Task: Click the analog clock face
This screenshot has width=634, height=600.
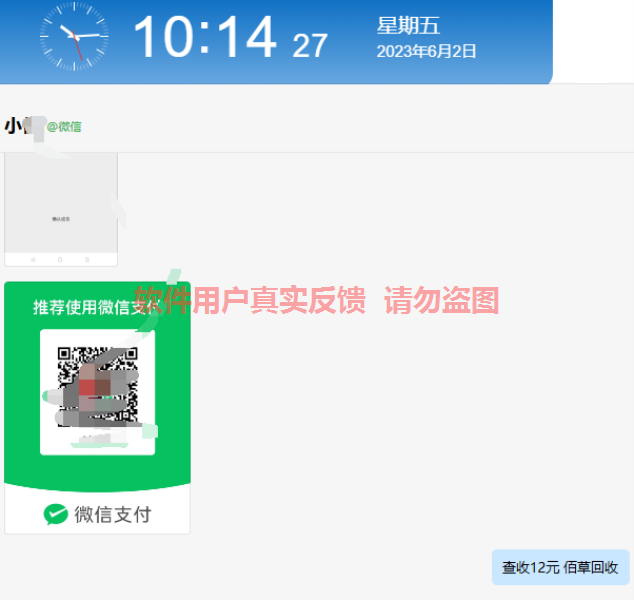Action: pyautogui.click(x=74, y=37)
